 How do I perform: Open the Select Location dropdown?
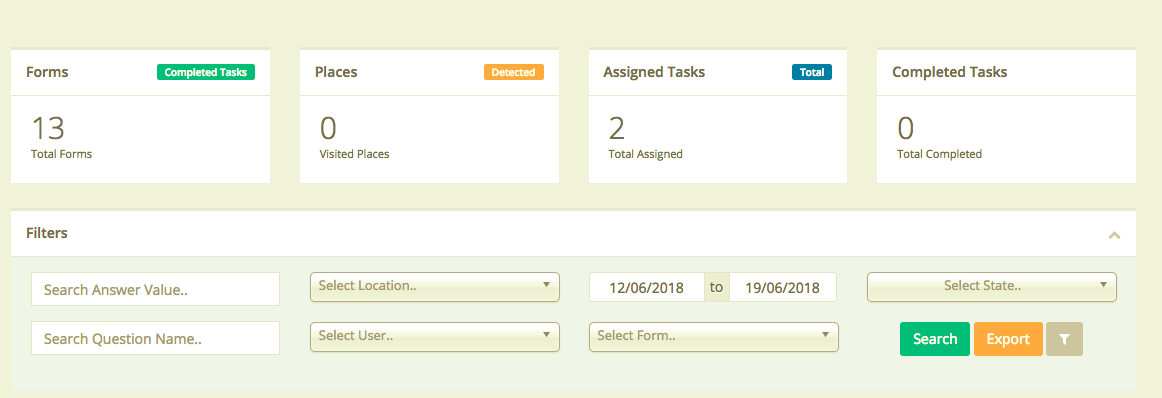434,287
